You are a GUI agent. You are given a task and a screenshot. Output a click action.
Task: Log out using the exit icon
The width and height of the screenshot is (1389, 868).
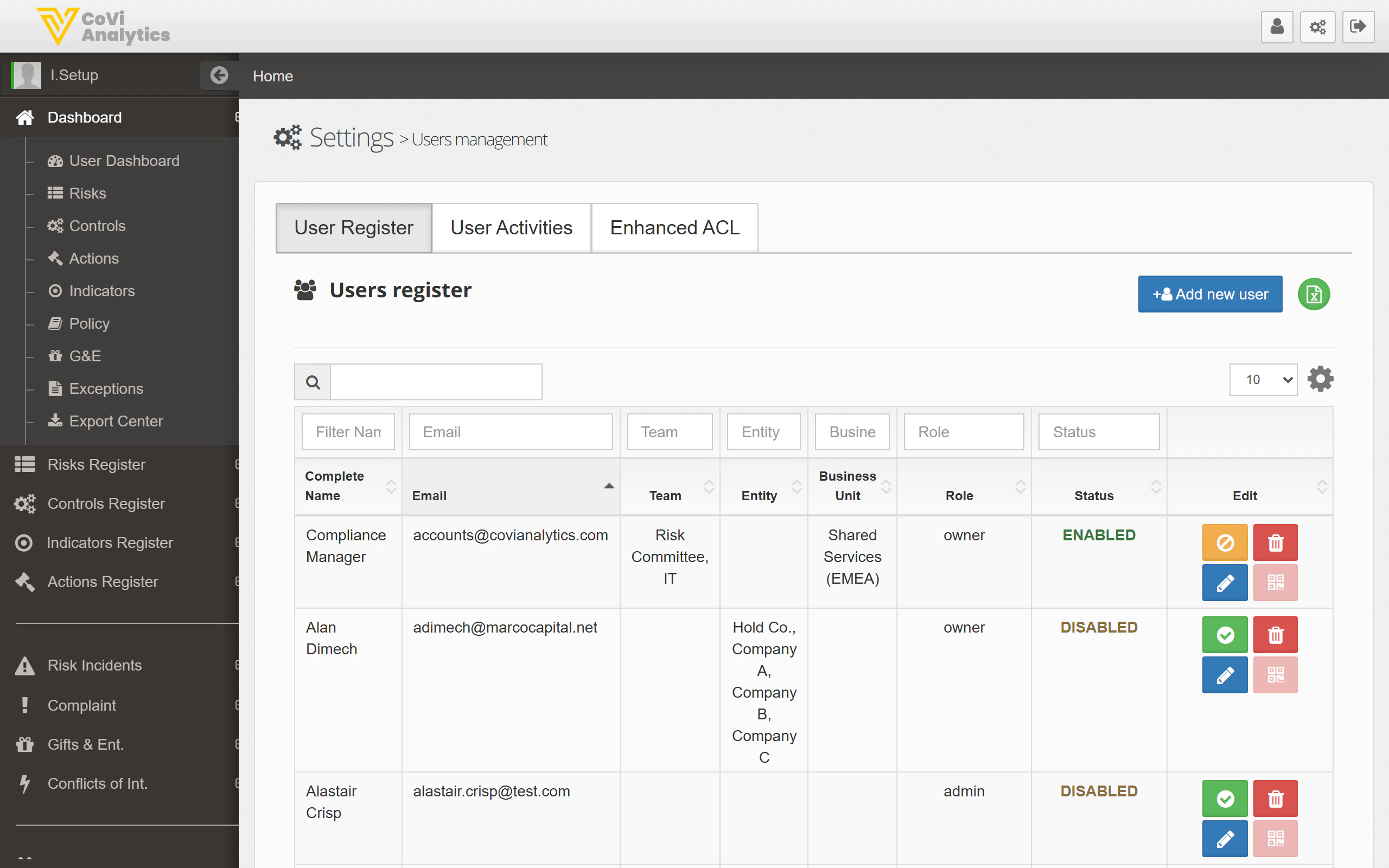(x=1359, y=27)
